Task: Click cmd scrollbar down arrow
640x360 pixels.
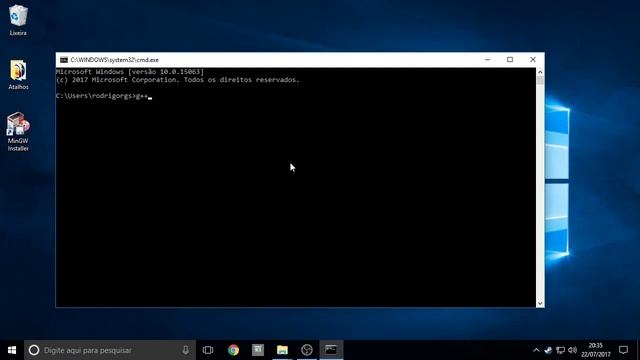Action: (540, 303)
